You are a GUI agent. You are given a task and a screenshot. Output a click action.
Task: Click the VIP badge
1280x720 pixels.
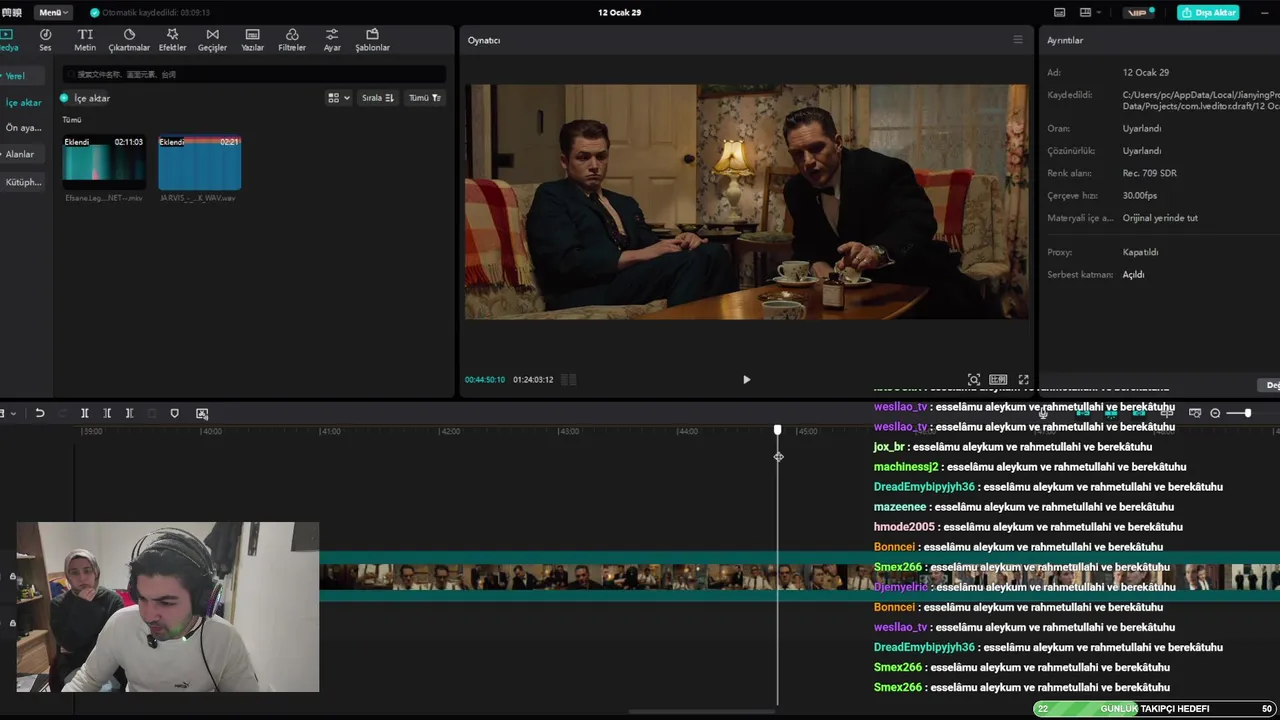click(1138, 13)
